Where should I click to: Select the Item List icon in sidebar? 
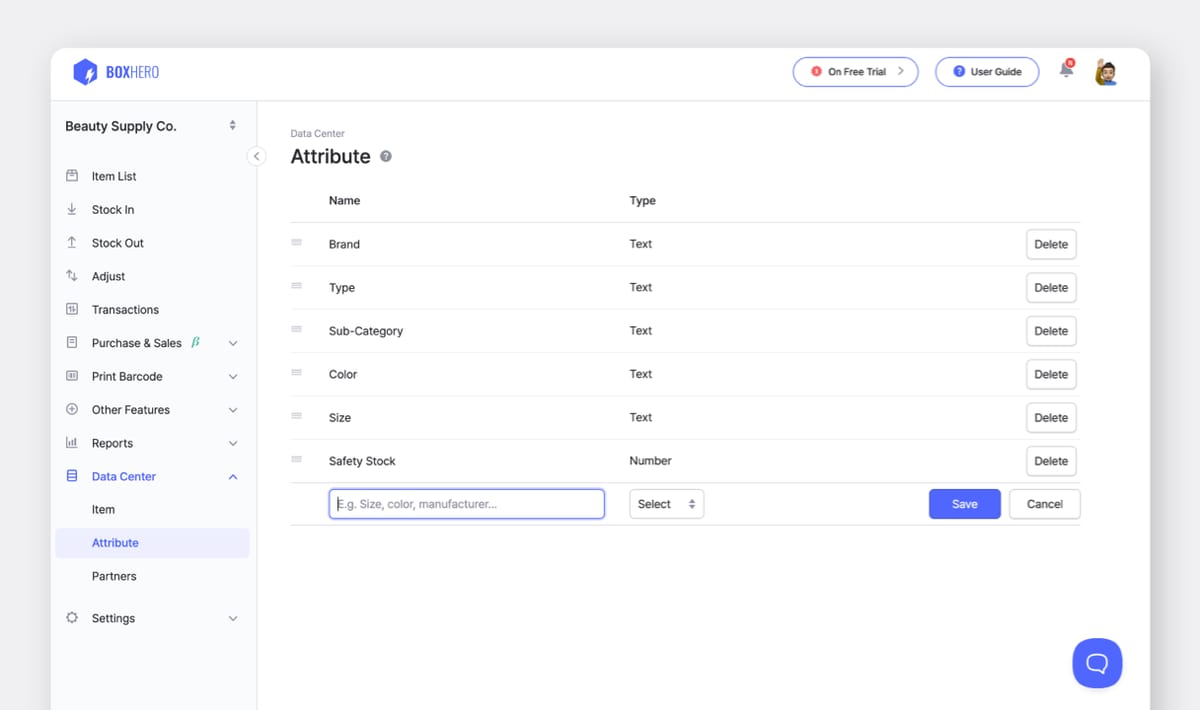click(x=71, y=175)
